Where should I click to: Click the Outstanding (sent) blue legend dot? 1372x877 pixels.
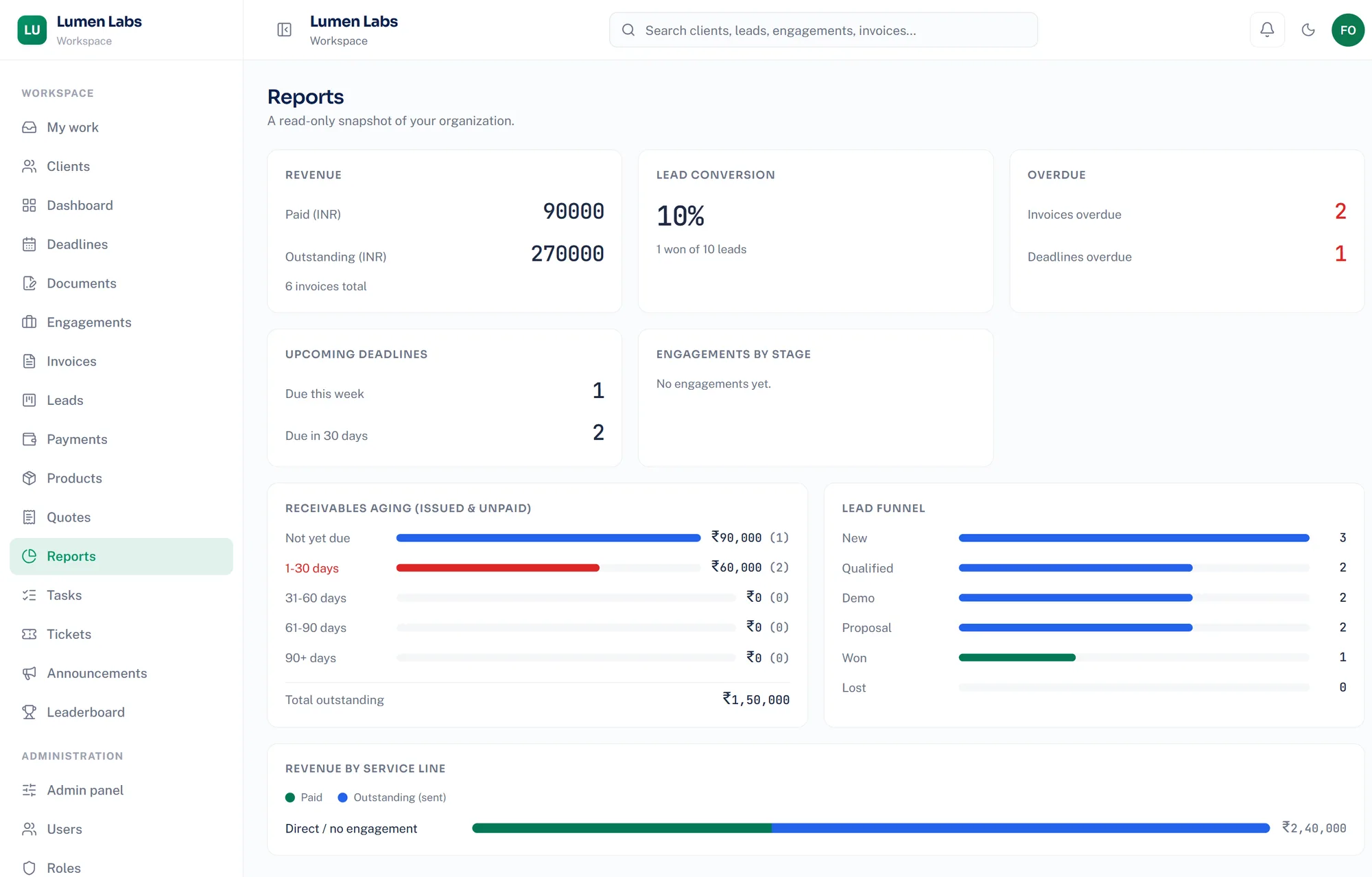[x=343, y=797]
